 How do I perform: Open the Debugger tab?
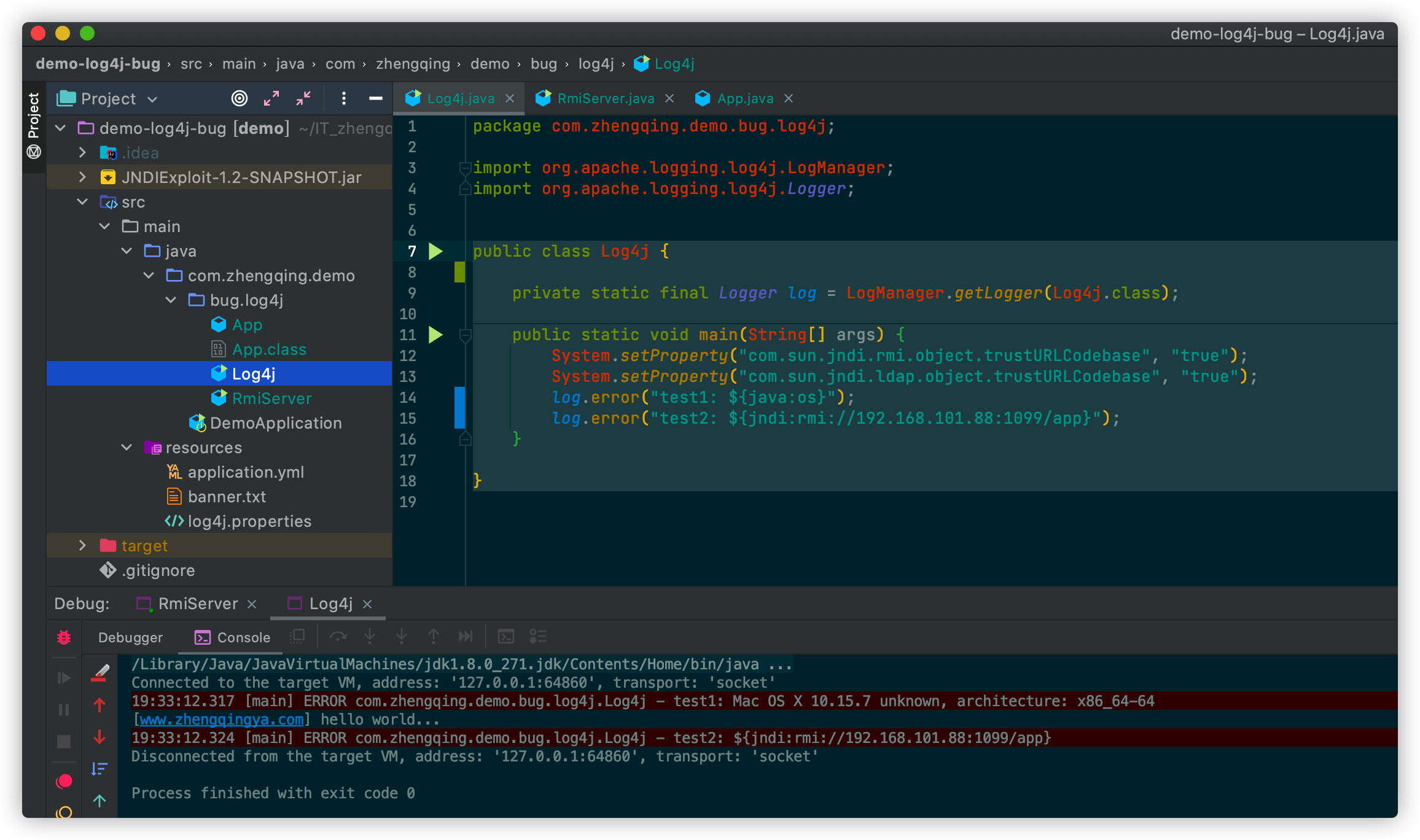point(130,637)
